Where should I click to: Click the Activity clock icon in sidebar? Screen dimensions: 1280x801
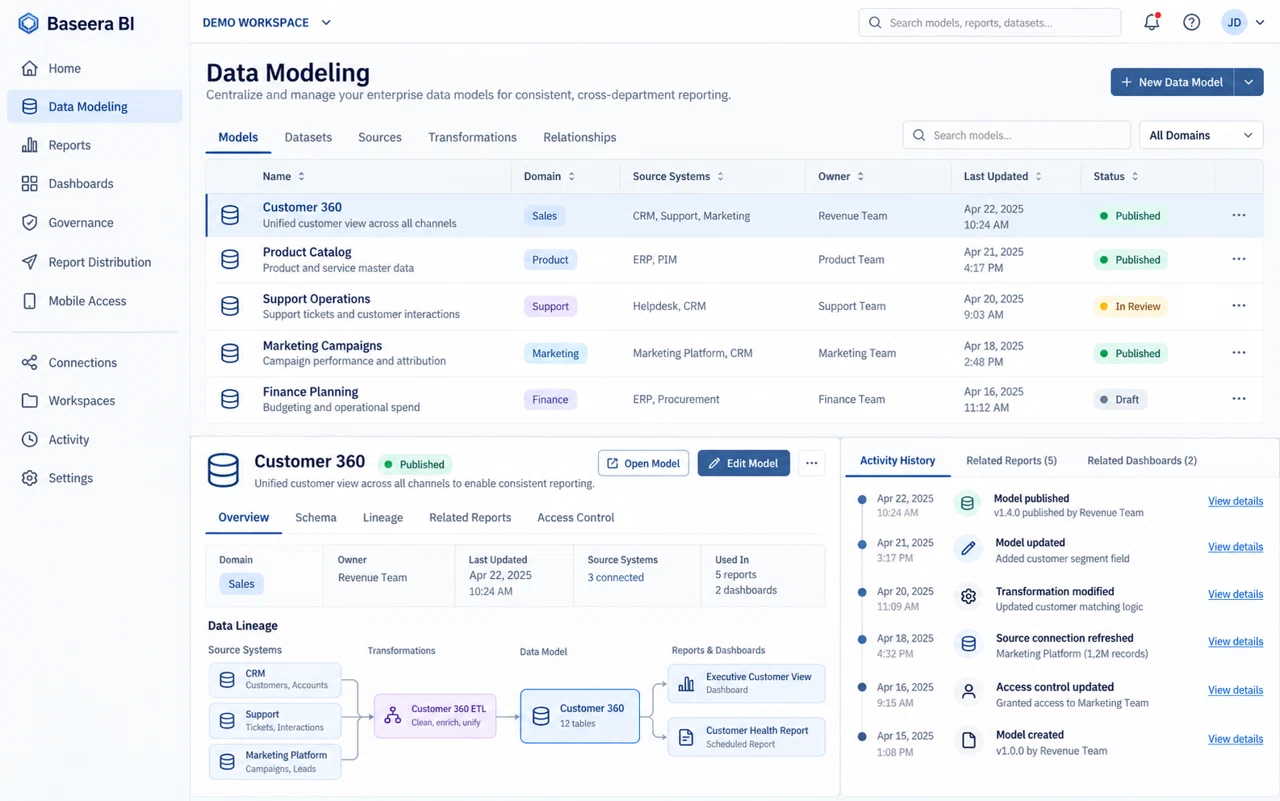coord(30,440)
